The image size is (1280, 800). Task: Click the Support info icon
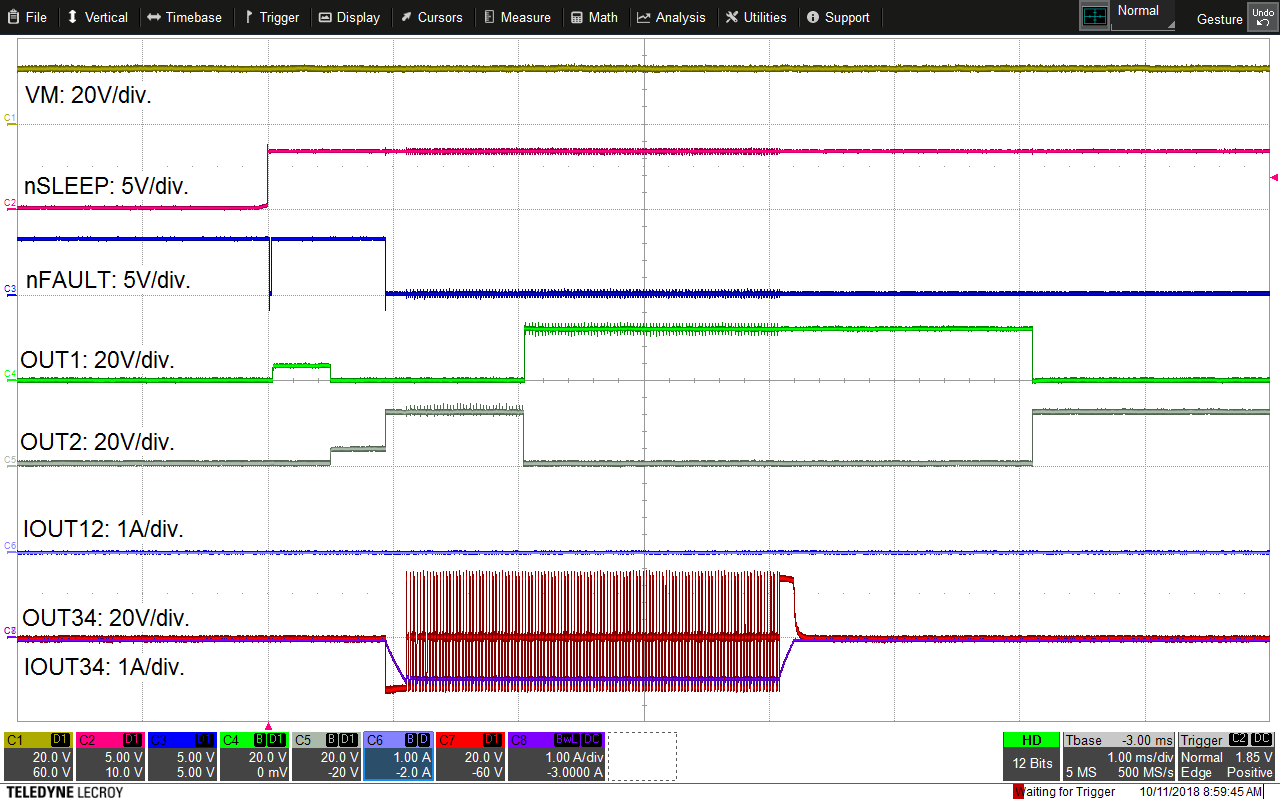(x=812, y=16)
